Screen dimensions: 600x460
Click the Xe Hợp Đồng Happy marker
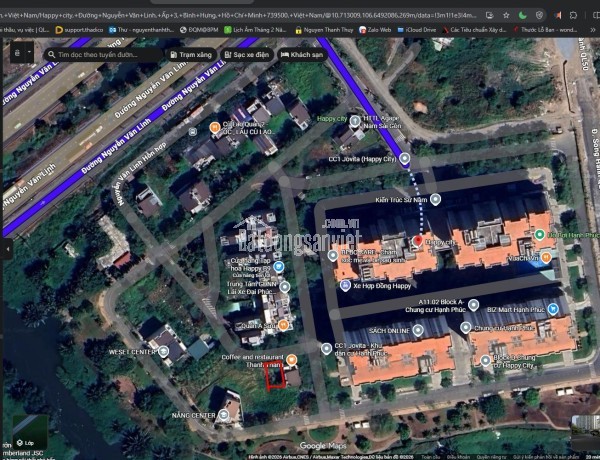click(x=345, y=285)
